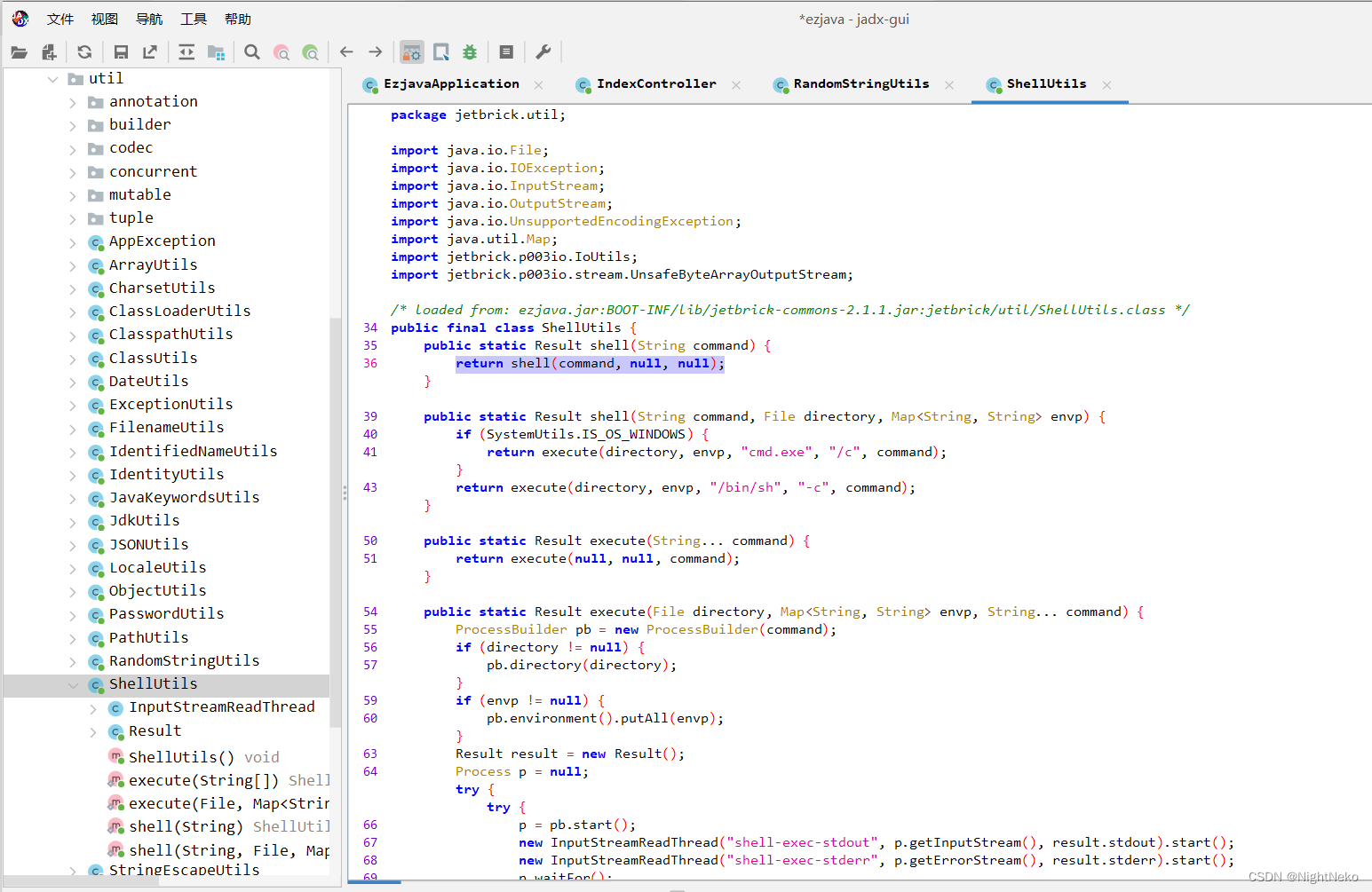Start the debugger bug icon
The width and height of the screenshot is (1372, 892).
click(469, 51)
